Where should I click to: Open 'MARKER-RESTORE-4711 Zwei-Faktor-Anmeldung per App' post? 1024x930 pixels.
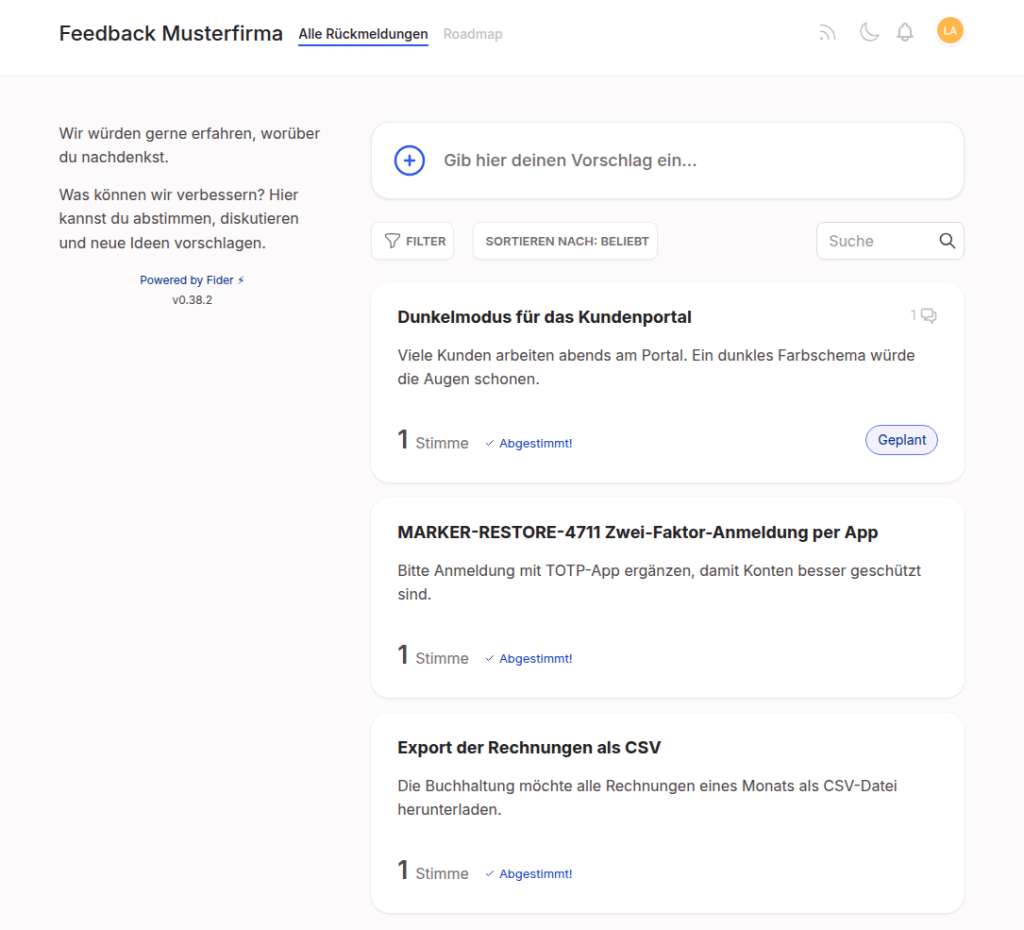coord(637,532)
